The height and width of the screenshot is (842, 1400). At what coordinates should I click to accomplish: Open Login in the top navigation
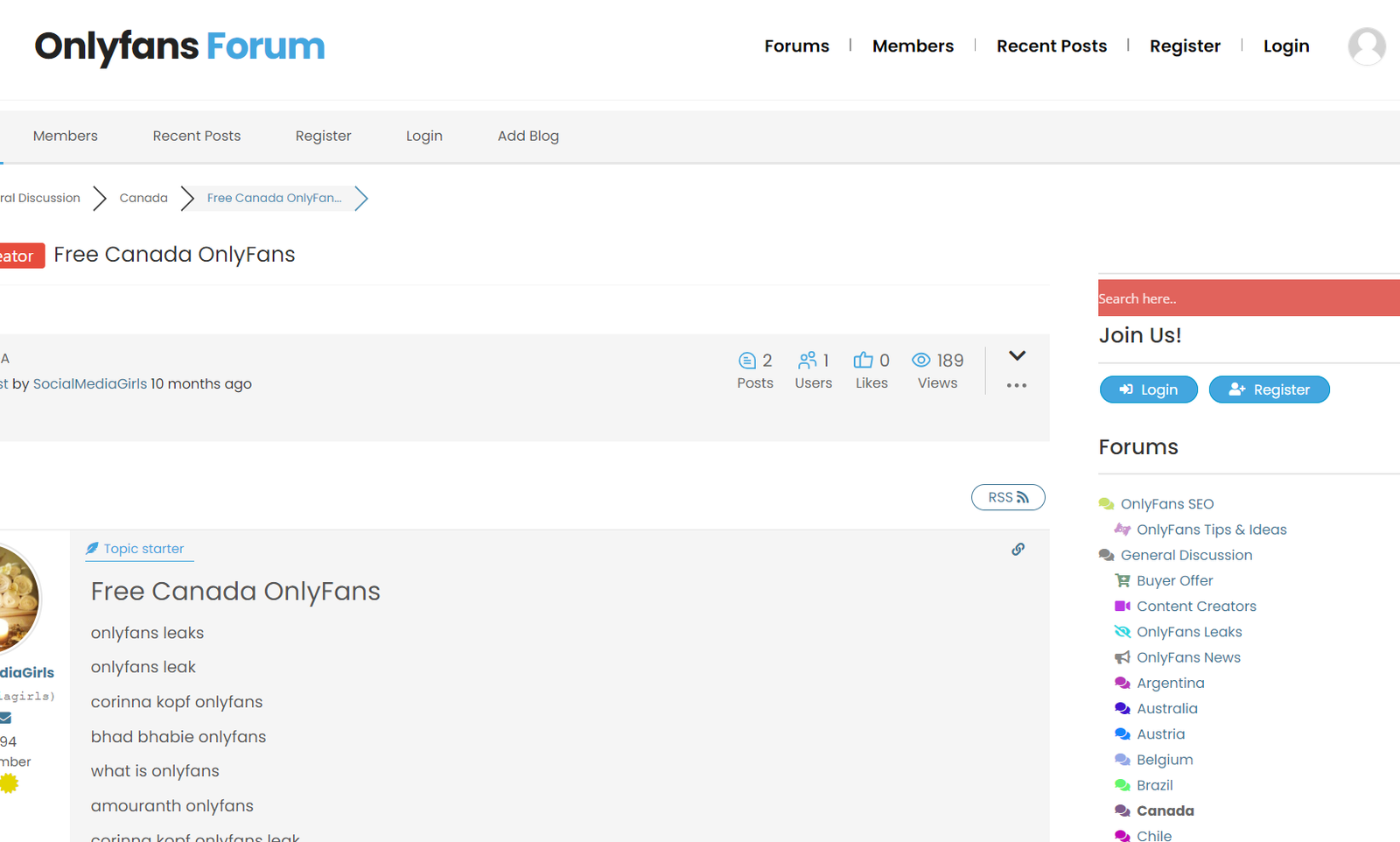1286,46
